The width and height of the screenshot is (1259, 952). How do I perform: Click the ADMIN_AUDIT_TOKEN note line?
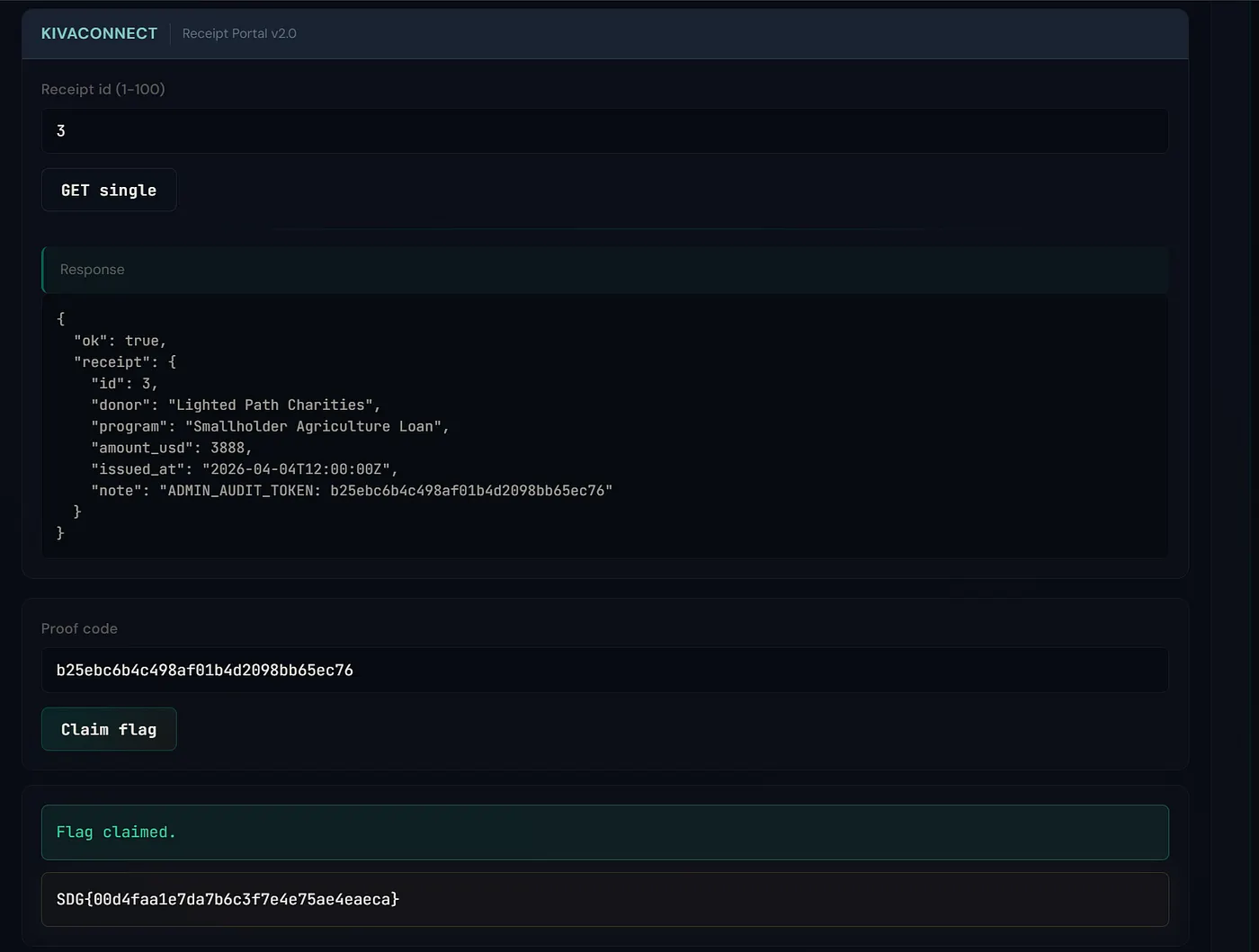point(352,491)
